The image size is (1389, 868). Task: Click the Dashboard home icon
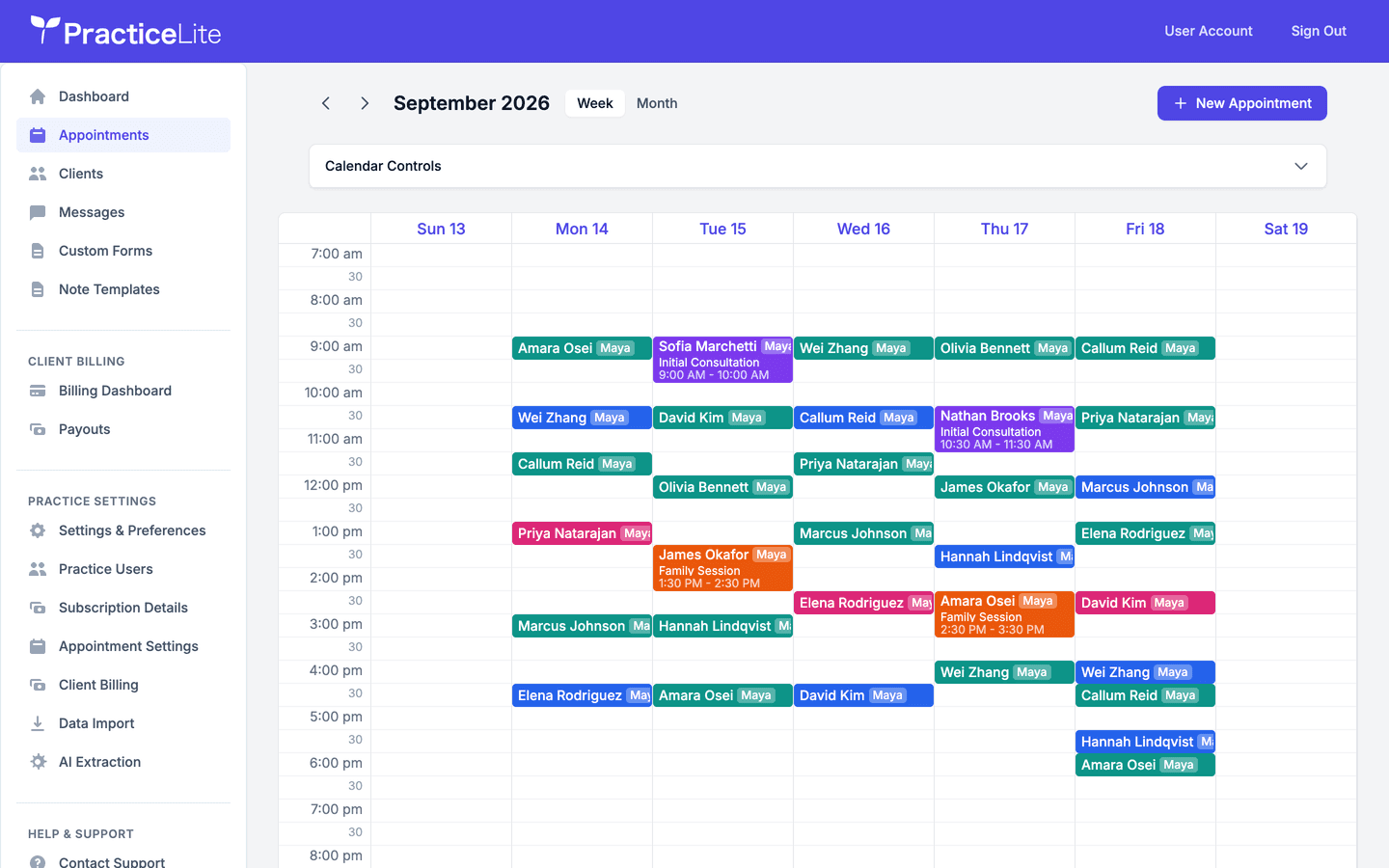38,96
